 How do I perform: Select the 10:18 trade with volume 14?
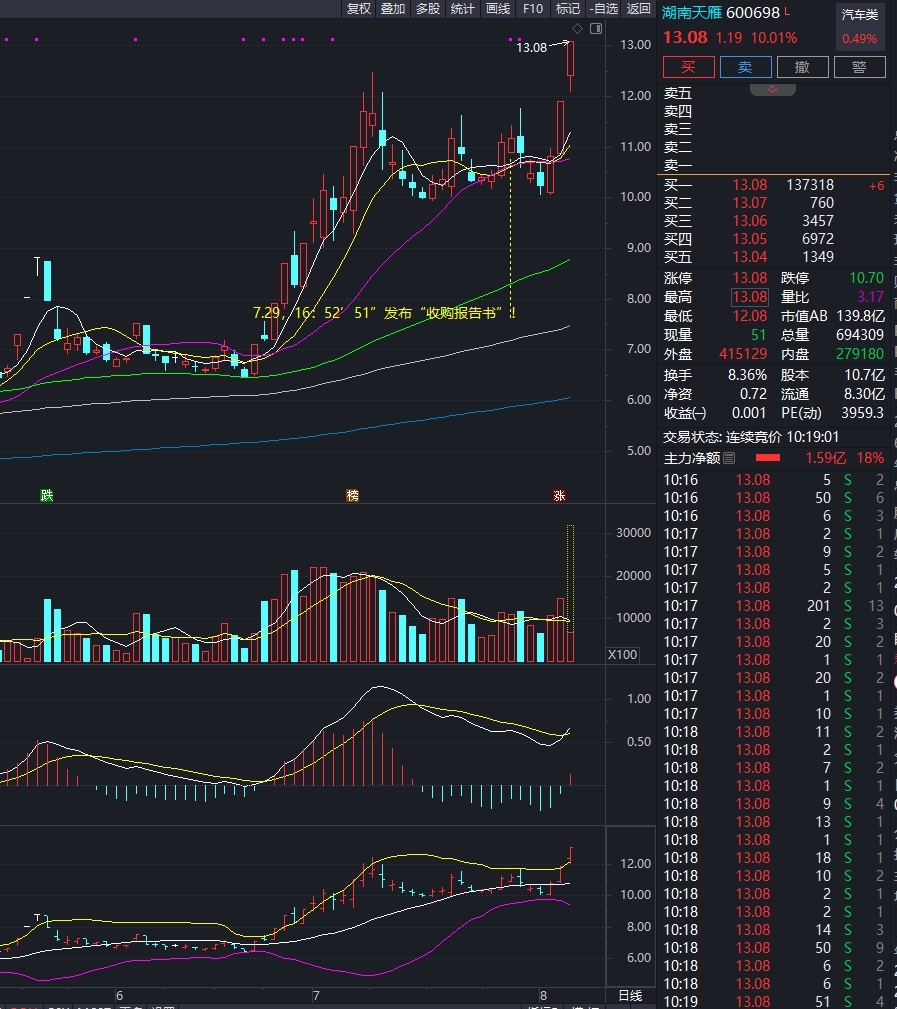773,930
